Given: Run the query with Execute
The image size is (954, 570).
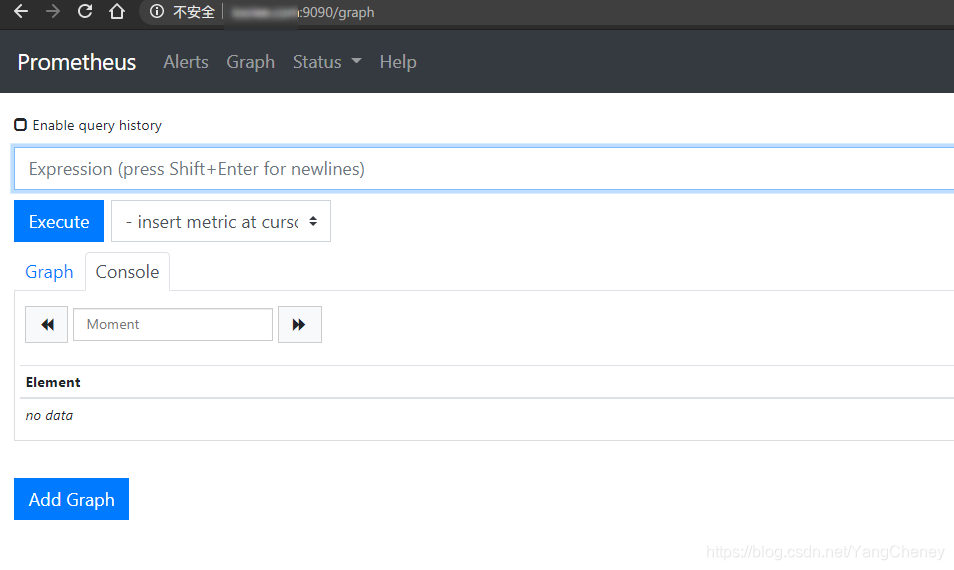Looking at the screenshot, I should [59, 221].
